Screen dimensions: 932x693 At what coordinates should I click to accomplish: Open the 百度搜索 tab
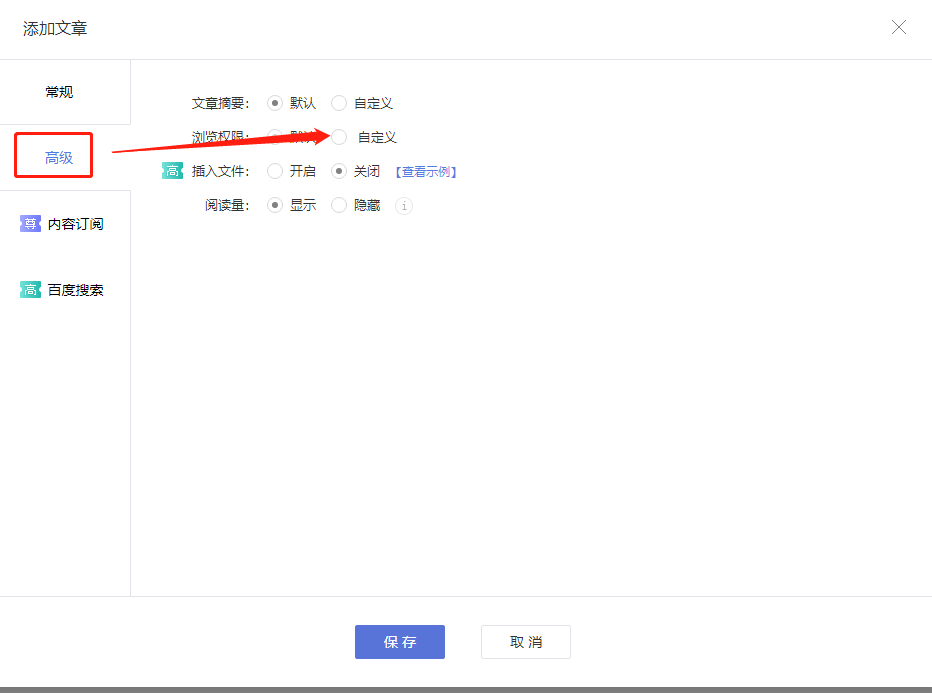(x=62, y=290)
